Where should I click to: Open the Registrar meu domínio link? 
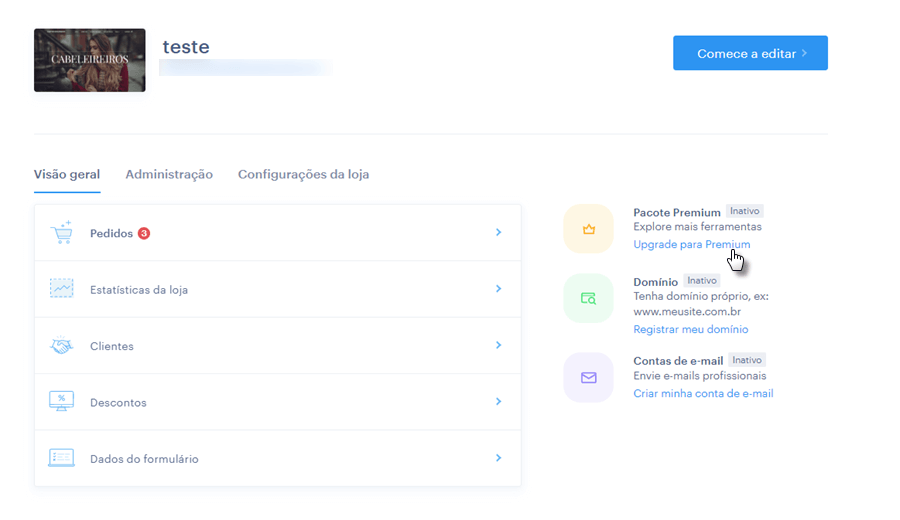click(x=690, y=329)
